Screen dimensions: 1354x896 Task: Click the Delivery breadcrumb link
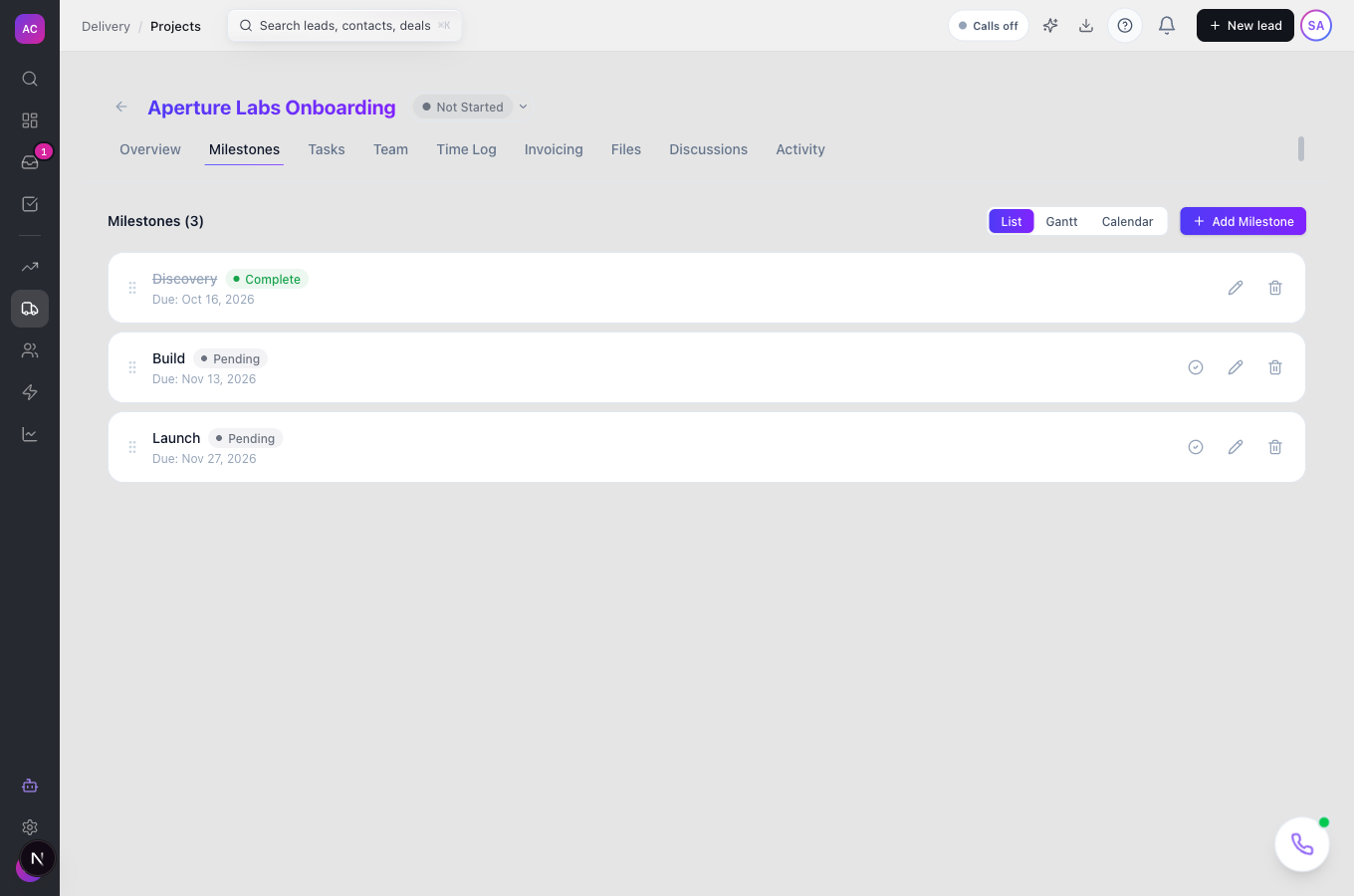tap(106, 26)
